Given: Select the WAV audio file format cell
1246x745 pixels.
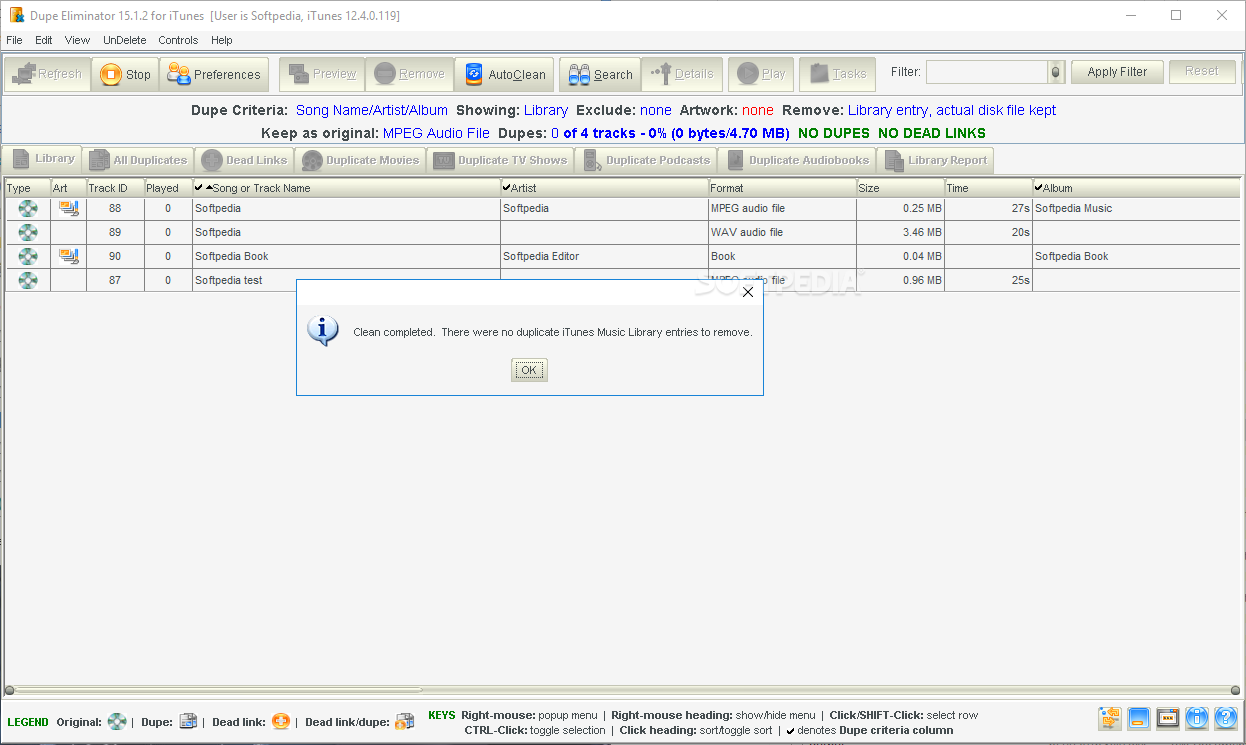Looking at the screenshot, I should [783, 232].
